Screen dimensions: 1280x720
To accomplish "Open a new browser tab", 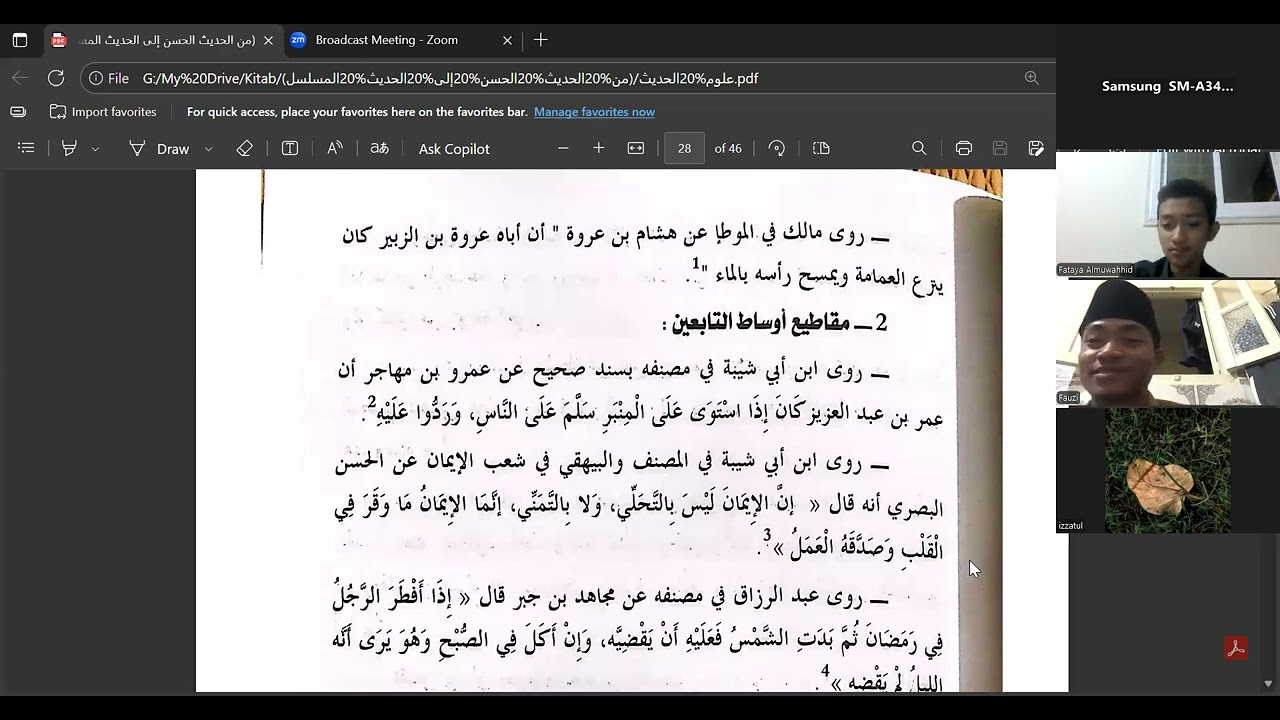I will click(541, 40).
